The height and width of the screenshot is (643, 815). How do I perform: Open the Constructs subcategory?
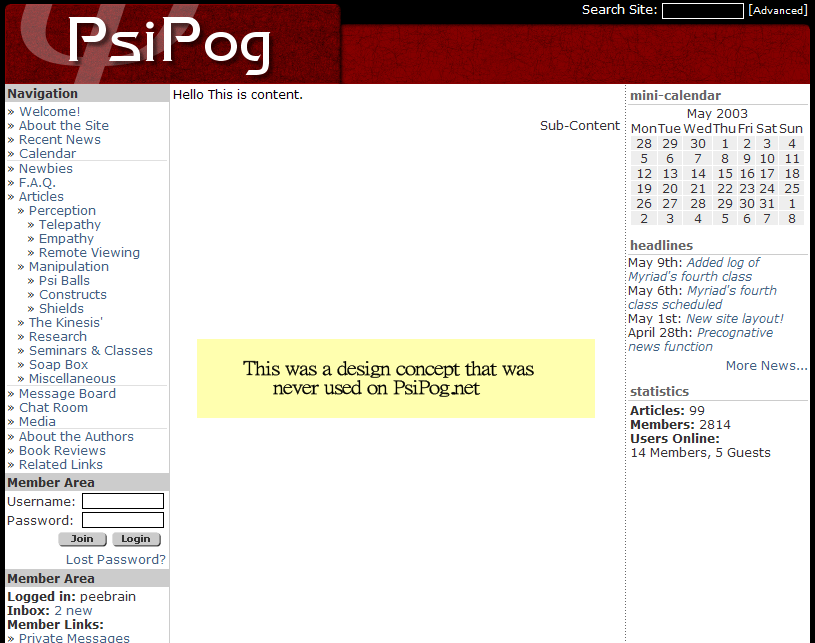[73, 295]
